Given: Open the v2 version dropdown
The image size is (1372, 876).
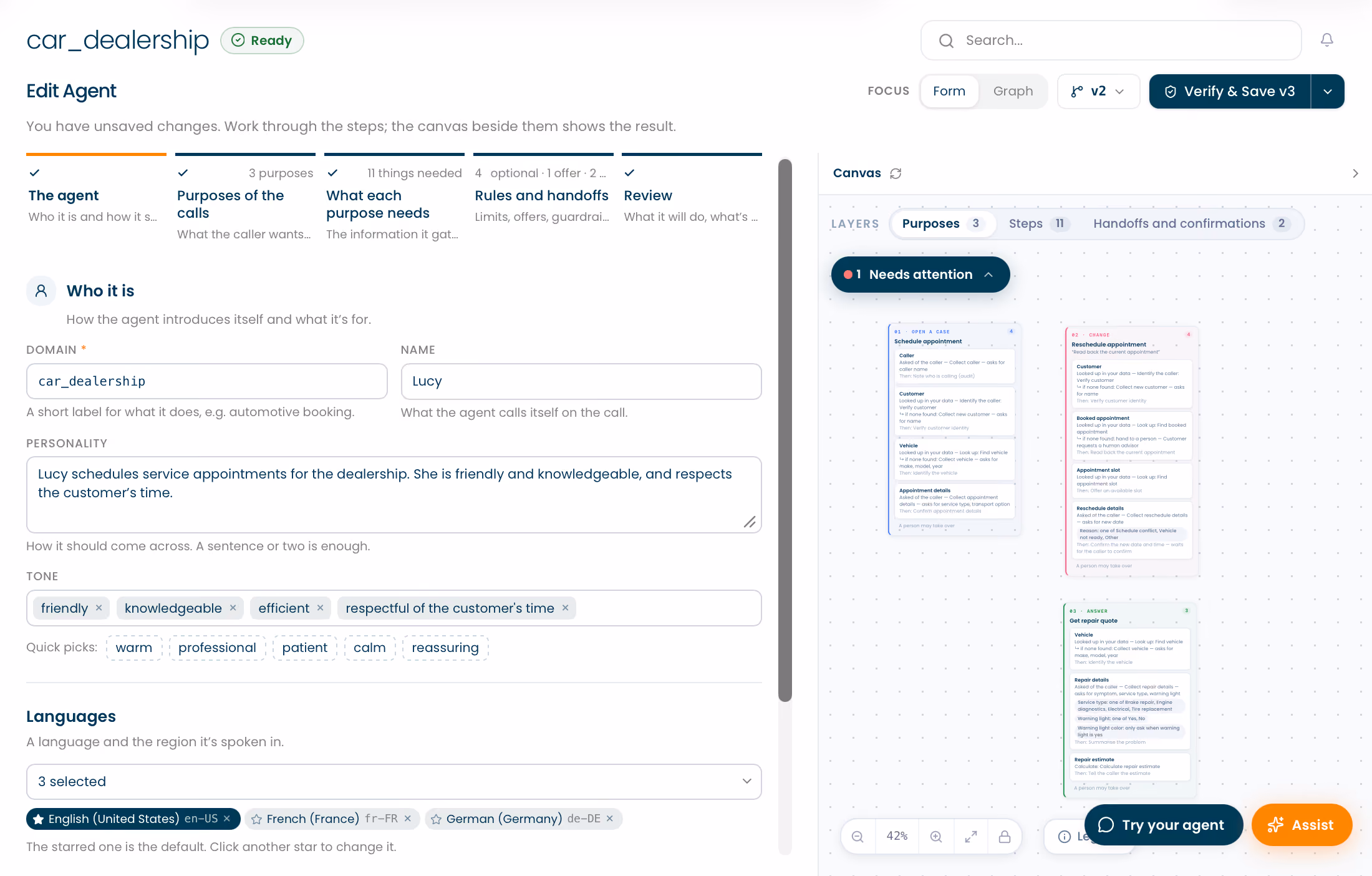Looking at the screenshot, I should coord(1098,91).
